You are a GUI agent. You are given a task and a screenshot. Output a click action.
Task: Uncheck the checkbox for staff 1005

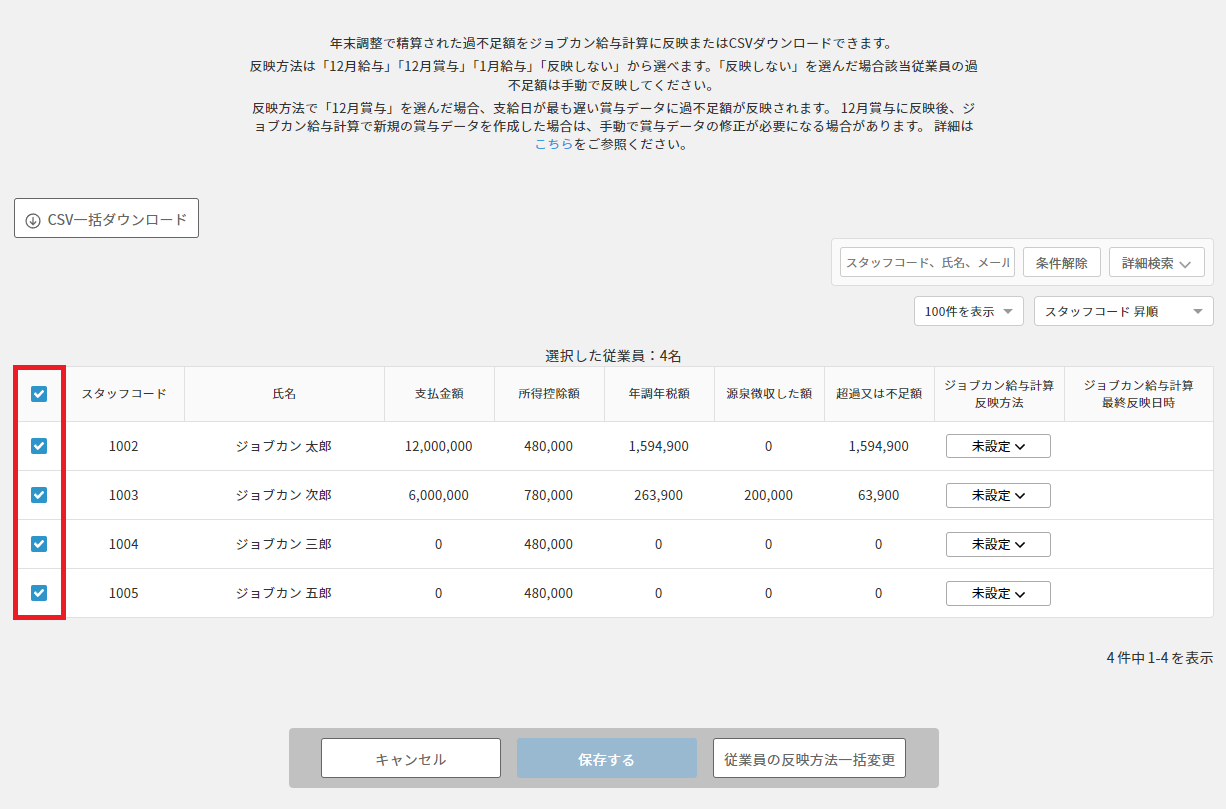tap(39, 593)
